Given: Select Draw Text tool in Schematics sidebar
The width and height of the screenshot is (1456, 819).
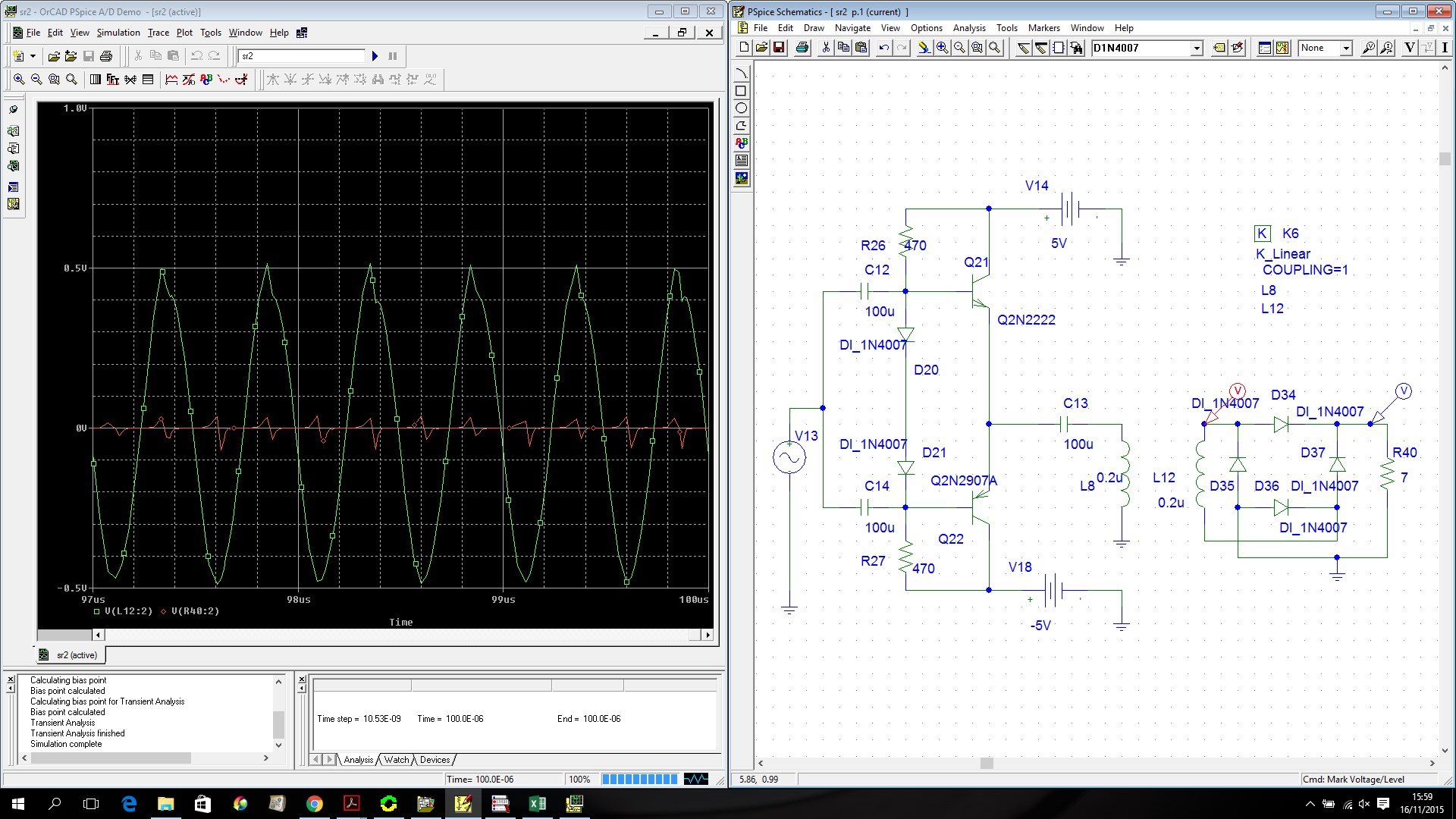Looking at the screenshot, I should point(742,143).
